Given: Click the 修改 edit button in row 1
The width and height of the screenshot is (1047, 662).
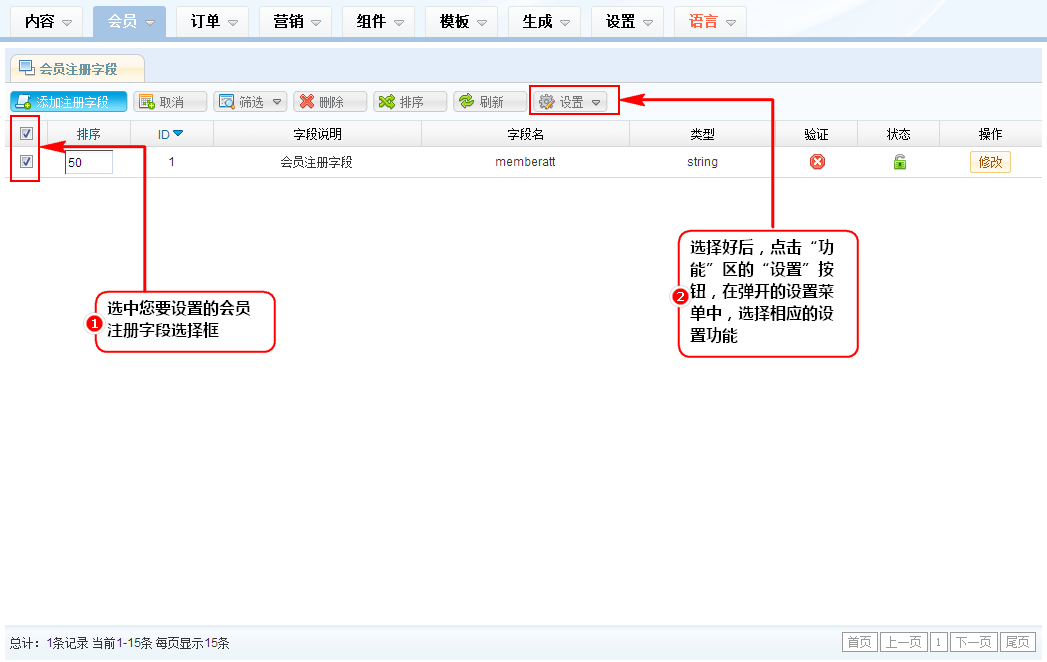Looking at the screenshot, I should (989, 162).
